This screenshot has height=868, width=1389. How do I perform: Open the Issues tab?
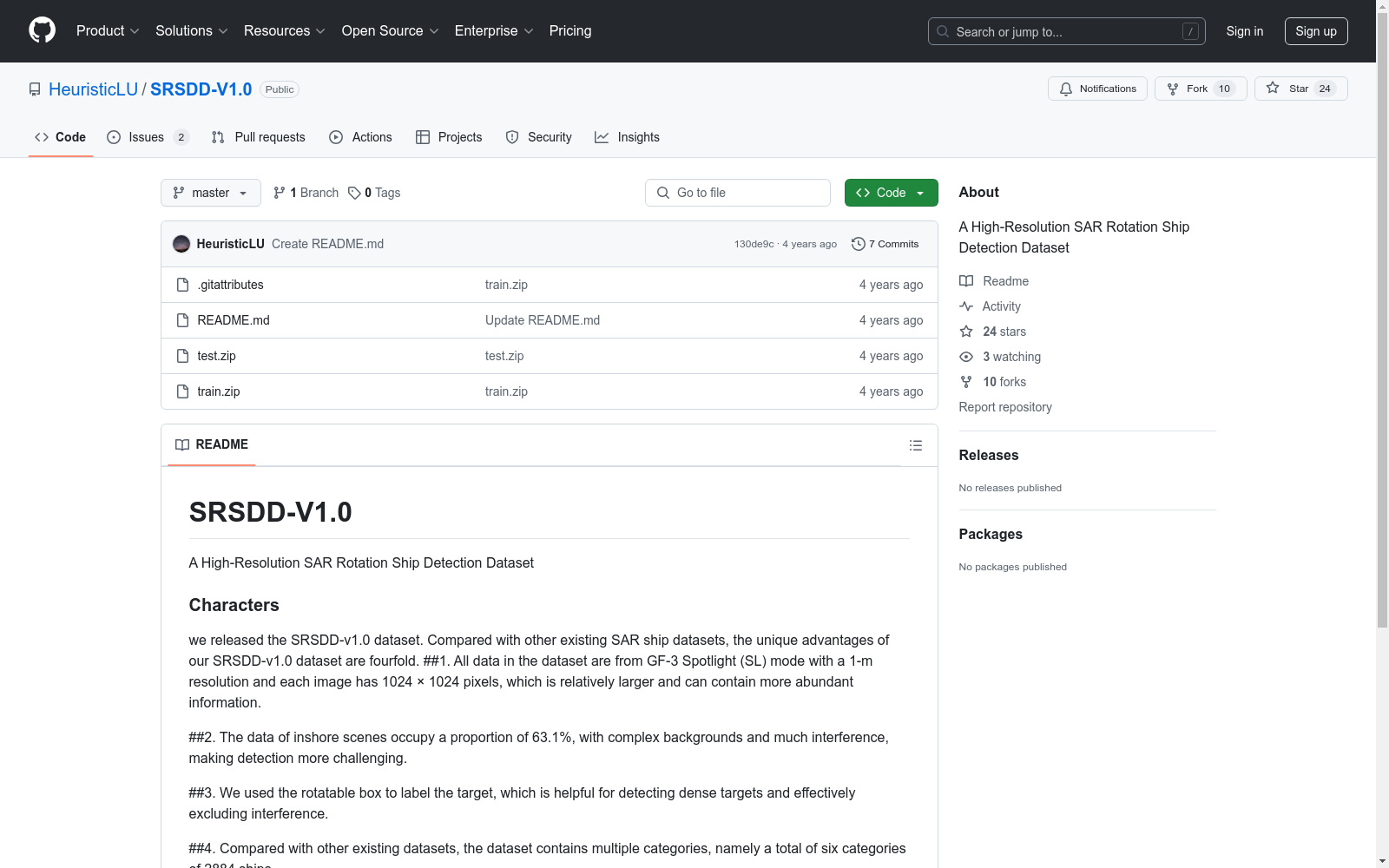point(148,137)
